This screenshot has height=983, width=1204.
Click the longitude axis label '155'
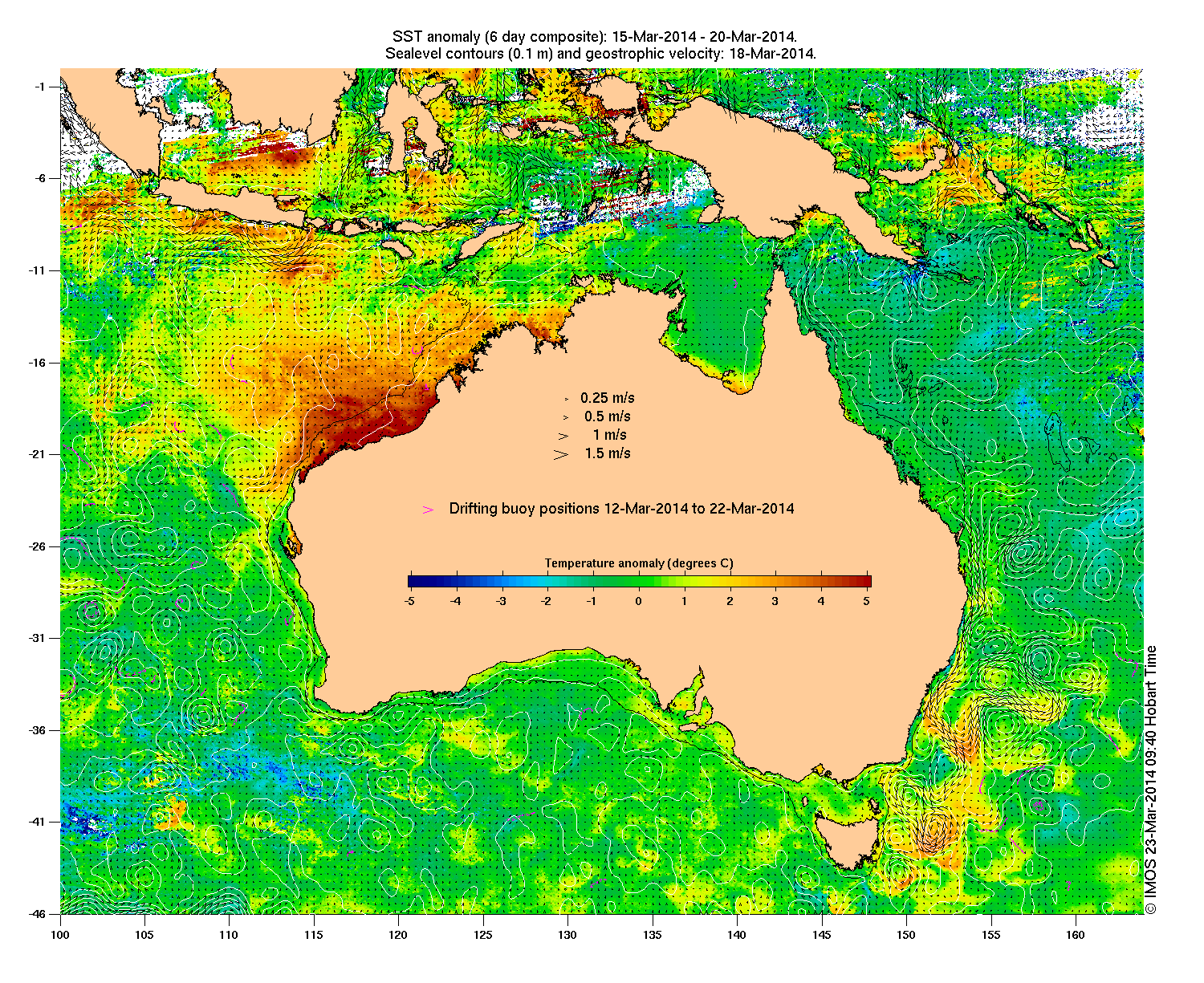[x=990, y=935]
